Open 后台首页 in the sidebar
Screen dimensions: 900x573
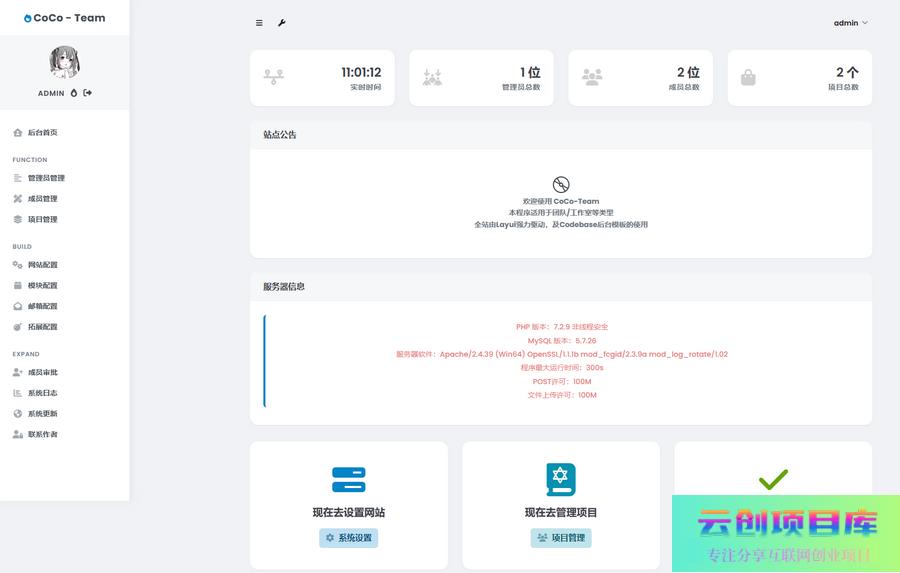coord(42,132)
